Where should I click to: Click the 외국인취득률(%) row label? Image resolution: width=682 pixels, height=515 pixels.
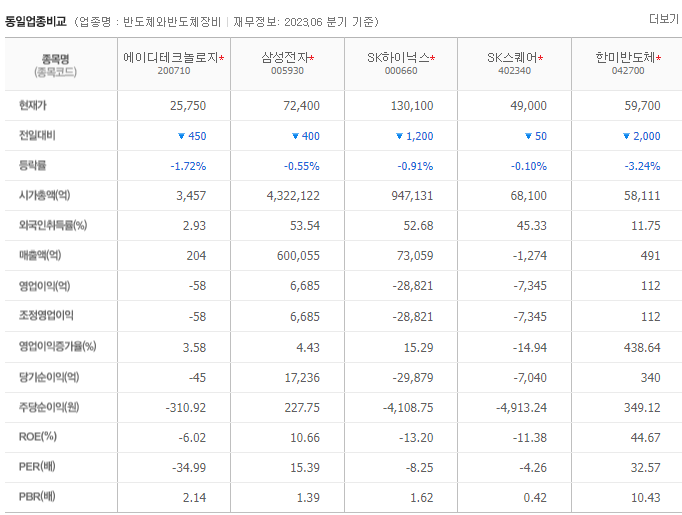click(x=53, y=225)
